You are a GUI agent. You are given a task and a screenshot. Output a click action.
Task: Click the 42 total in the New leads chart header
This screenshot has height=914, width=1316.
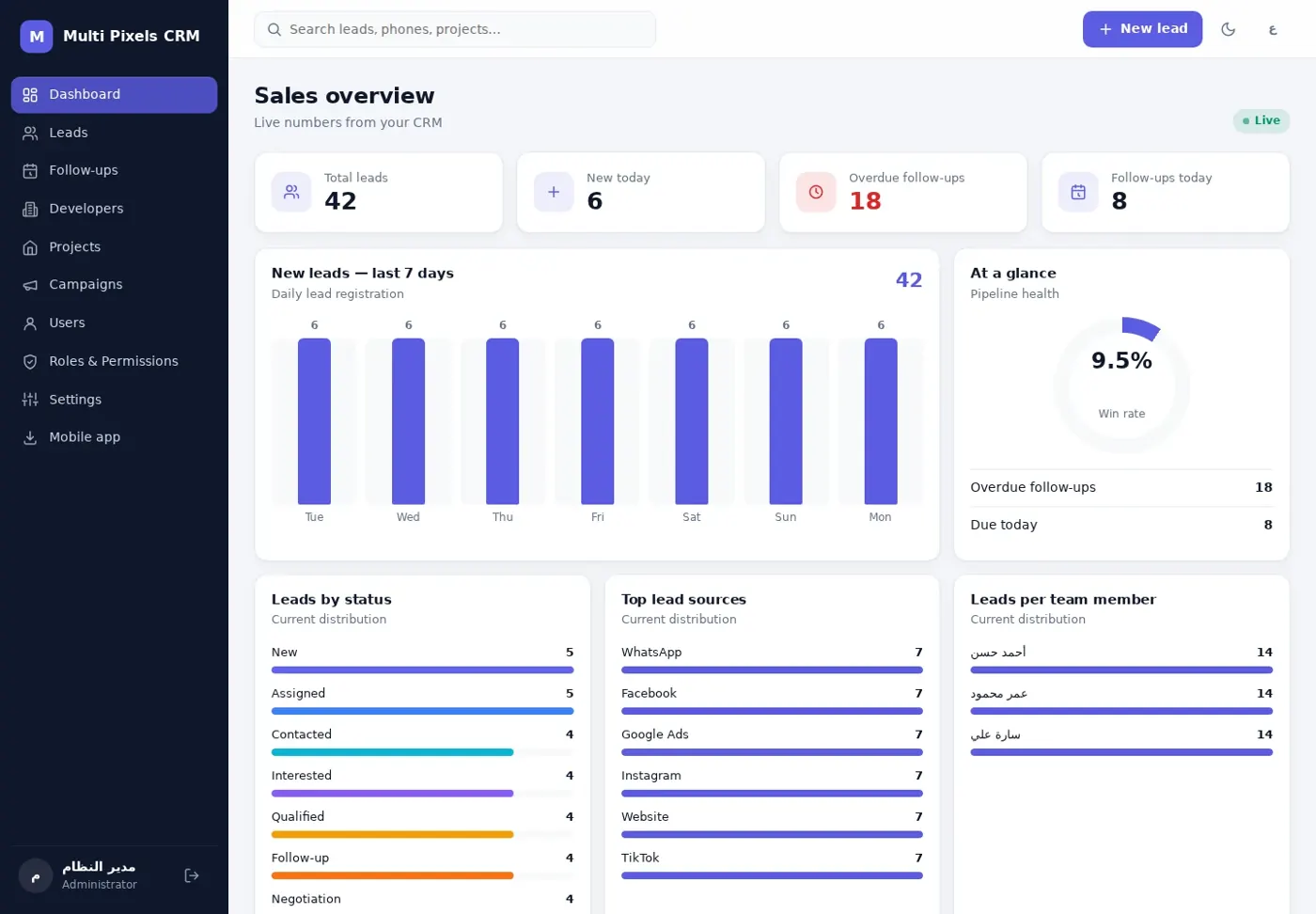coord(909,280)
